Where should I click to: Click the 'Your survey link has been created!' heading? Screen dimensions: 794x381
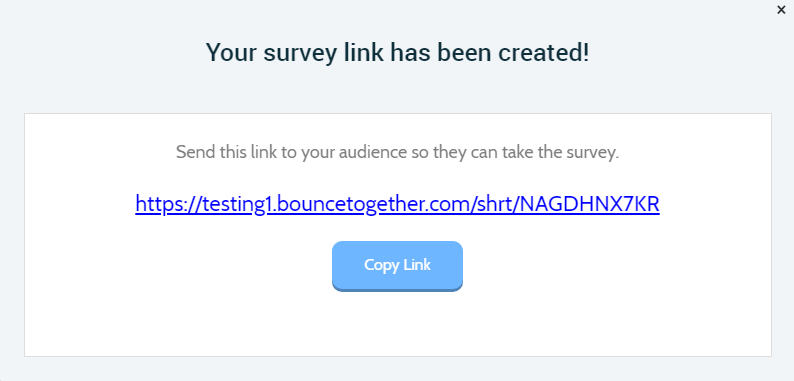[398, 52]
